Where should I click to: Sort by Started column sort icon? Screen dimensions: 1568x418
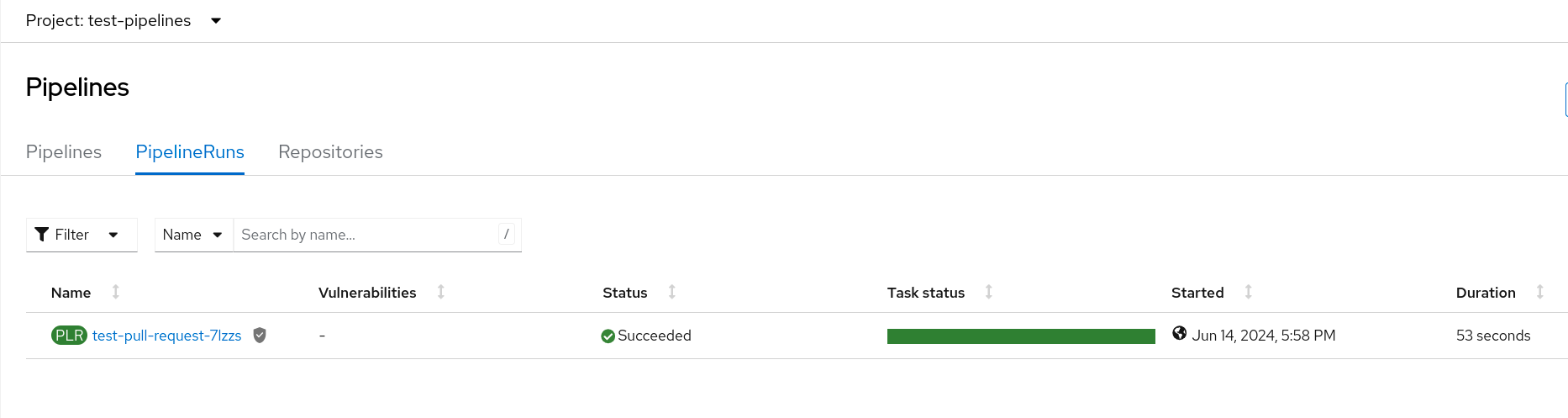[1249, 292]
